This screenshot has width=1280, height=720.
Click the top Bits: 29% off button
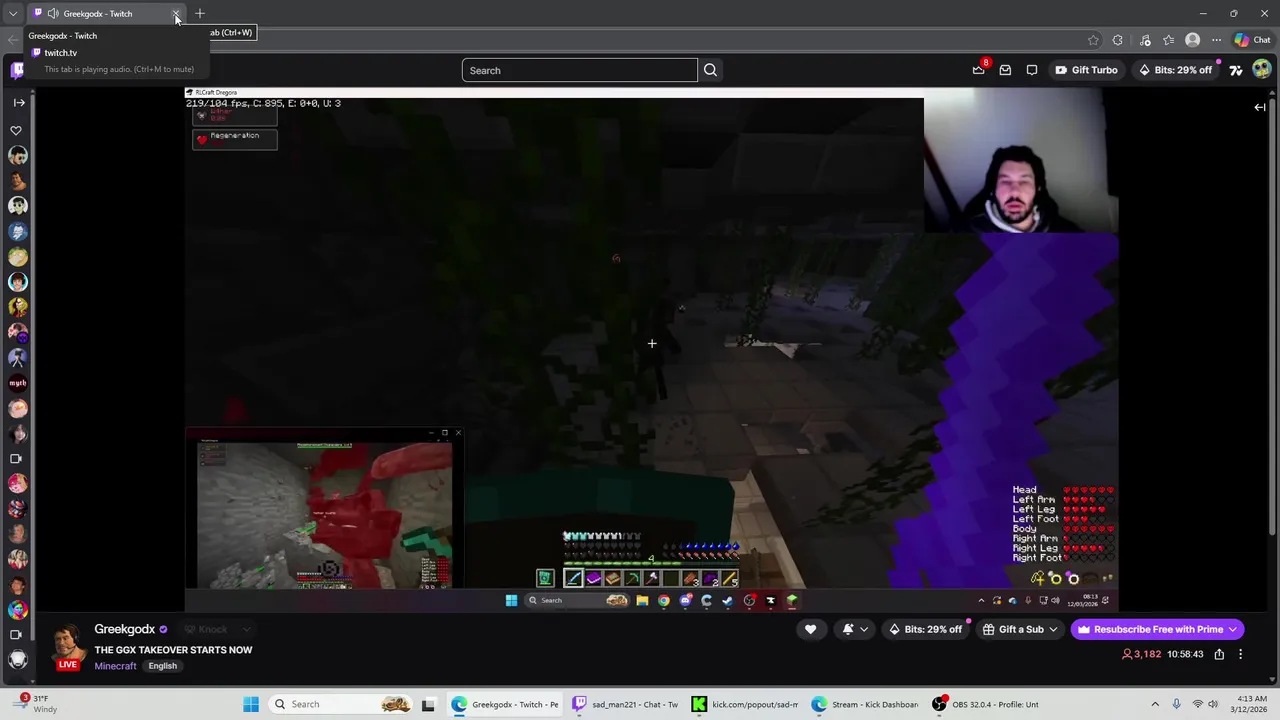point(1175,70)
